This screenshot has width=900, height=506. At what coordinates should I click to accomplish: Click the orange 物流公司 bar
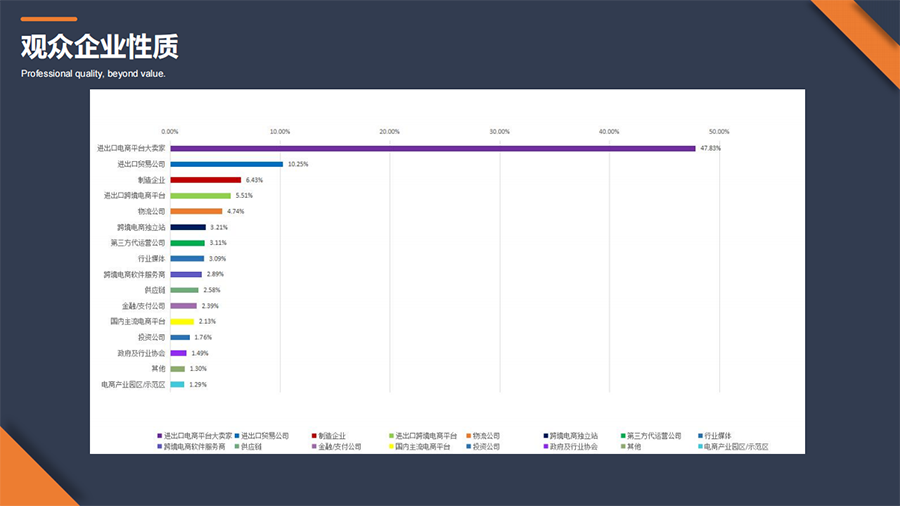[x=196, y=211]
